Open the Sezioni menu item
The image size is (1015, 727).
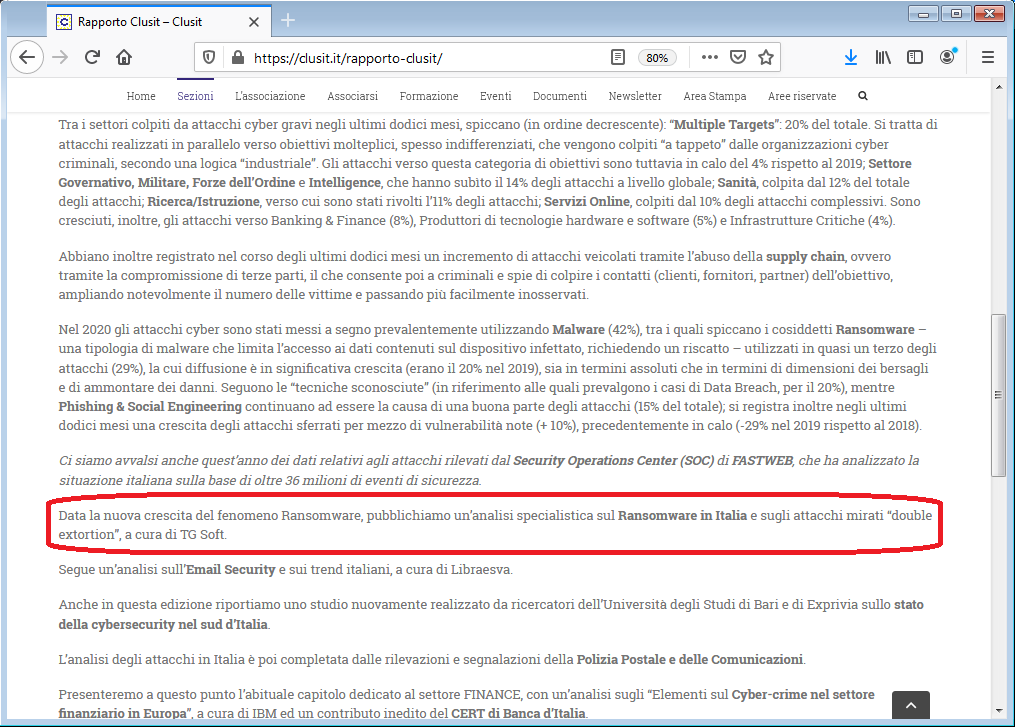[x=195, y=96]
